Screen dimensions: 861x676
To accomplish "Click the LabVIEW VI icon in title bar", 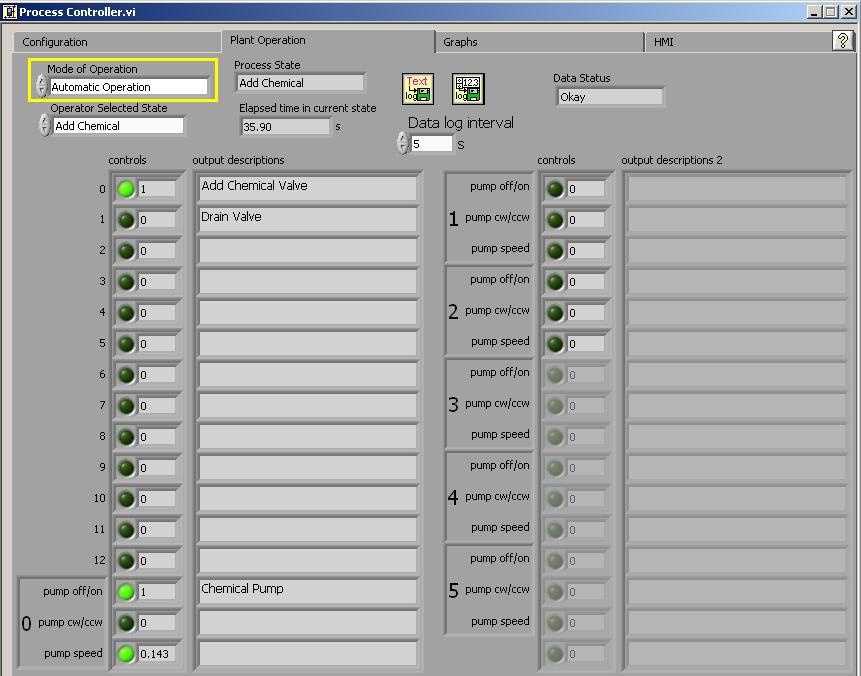I will coord(9,12).
